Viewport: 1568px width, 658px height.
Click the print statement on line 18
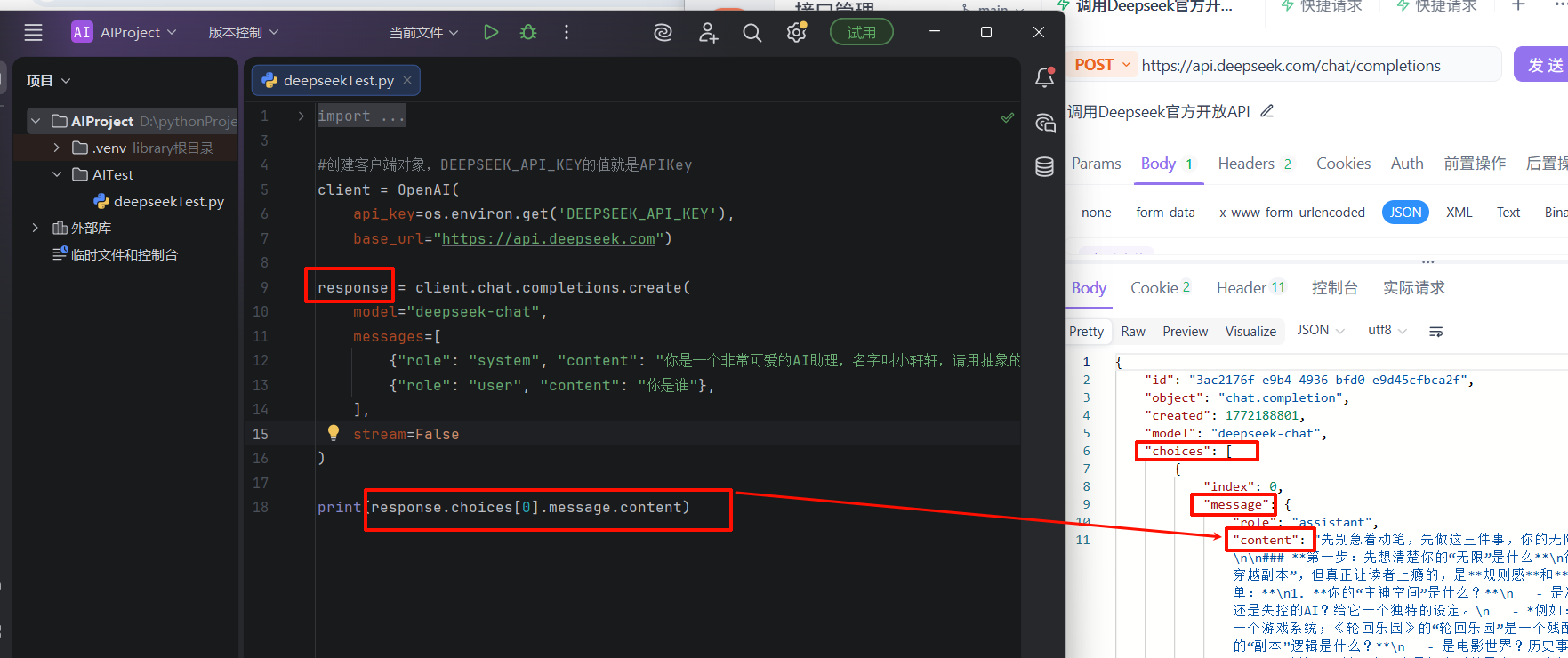(503, 508)
